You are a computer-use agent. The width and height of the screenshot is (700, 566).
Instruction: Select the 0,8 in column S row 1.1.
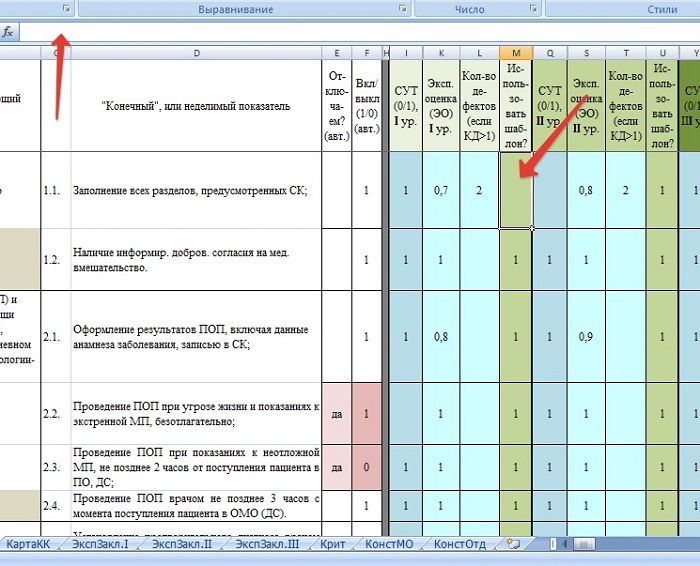586,191
